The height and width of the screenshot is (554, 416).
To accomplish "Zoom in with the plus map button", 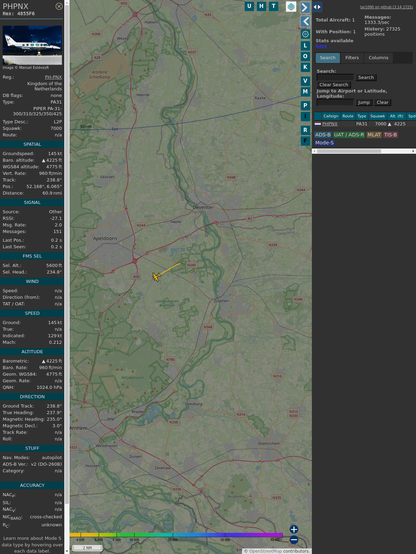I will [x=294, y=529].
